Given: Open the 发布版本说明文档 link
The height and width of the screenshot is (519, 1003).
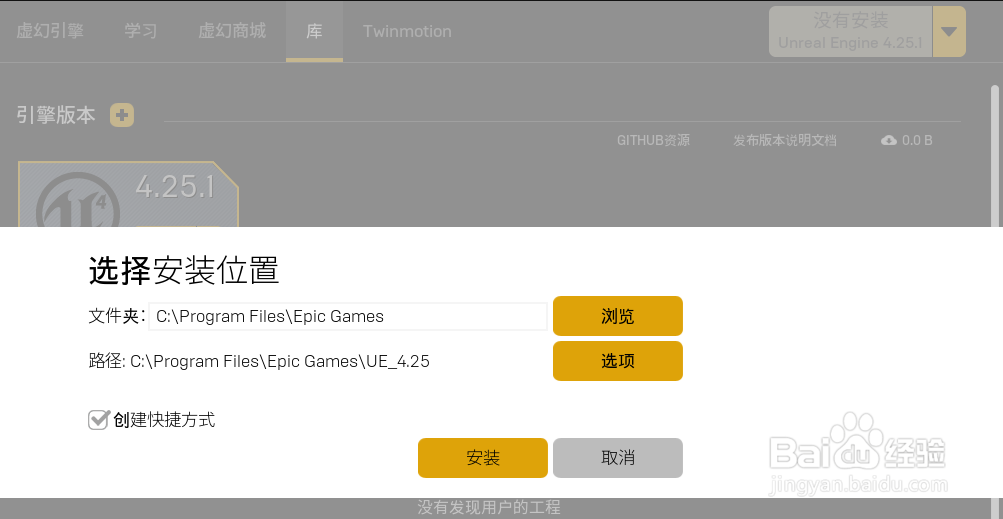Looking at the screenshot, I should click(784, 140).
